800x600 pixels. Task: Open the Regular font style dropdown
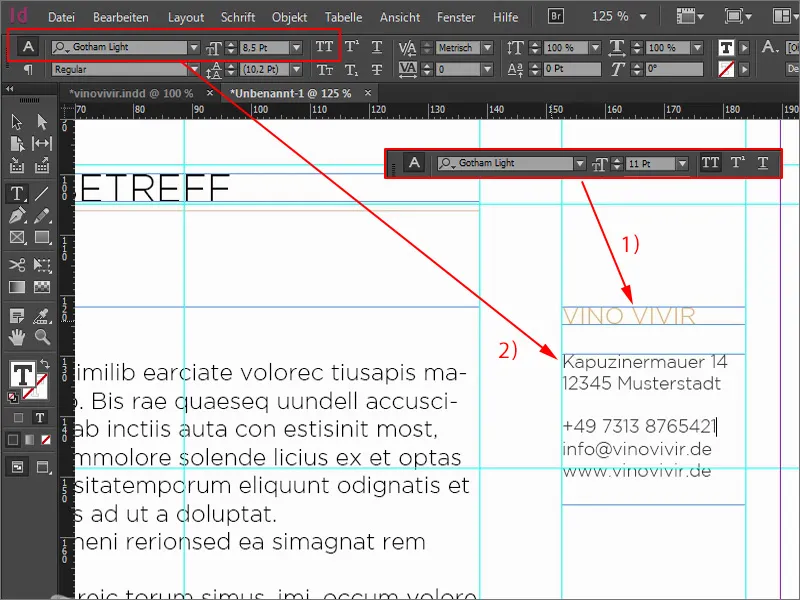(194, 69)
